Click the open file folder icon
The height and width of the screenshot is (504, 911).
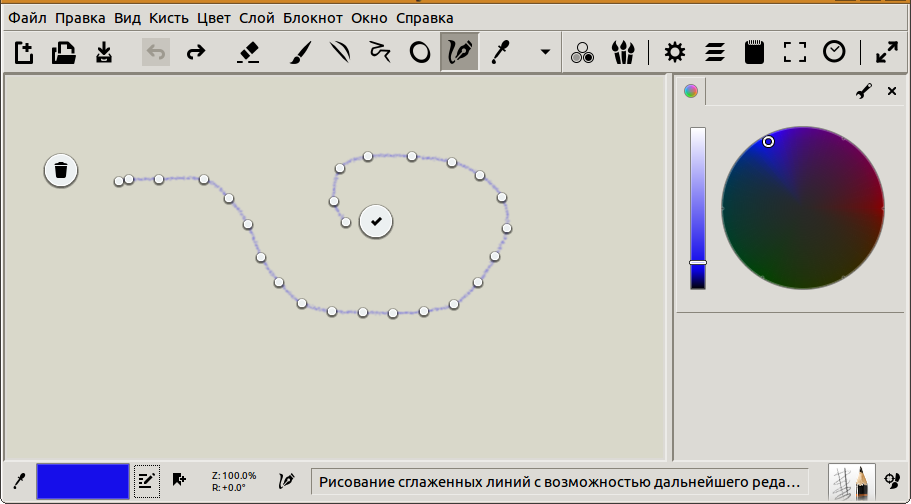[64, 53]
